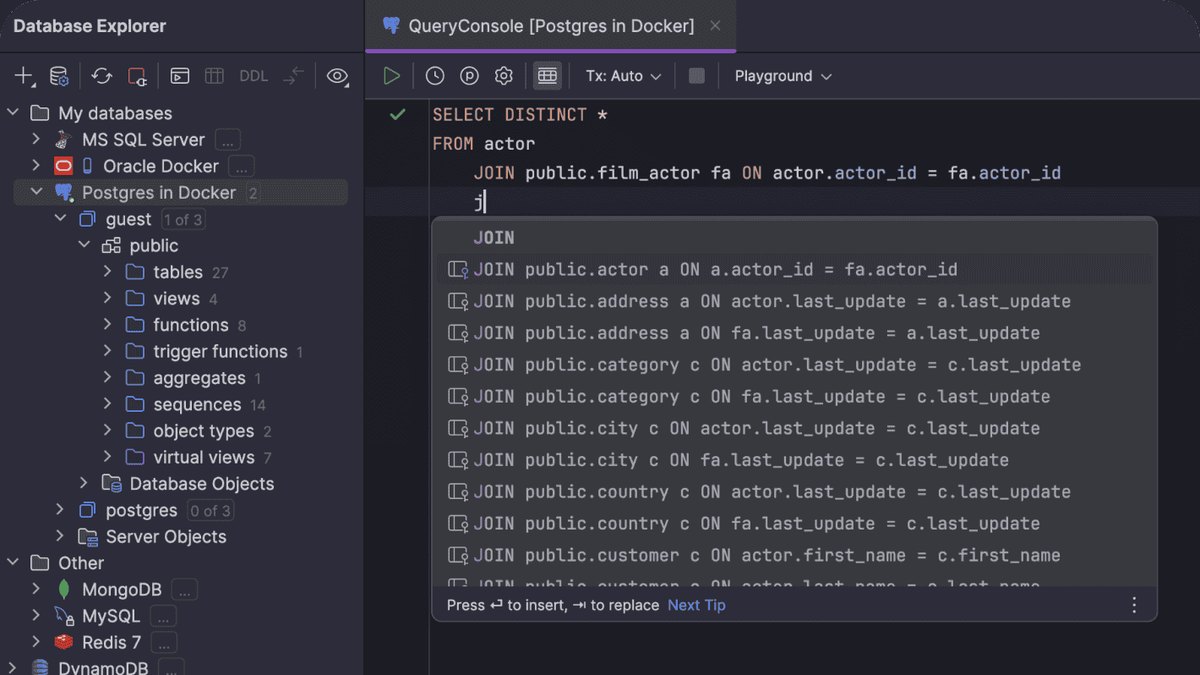Select plain JOIN keyword suggestion

794,238
